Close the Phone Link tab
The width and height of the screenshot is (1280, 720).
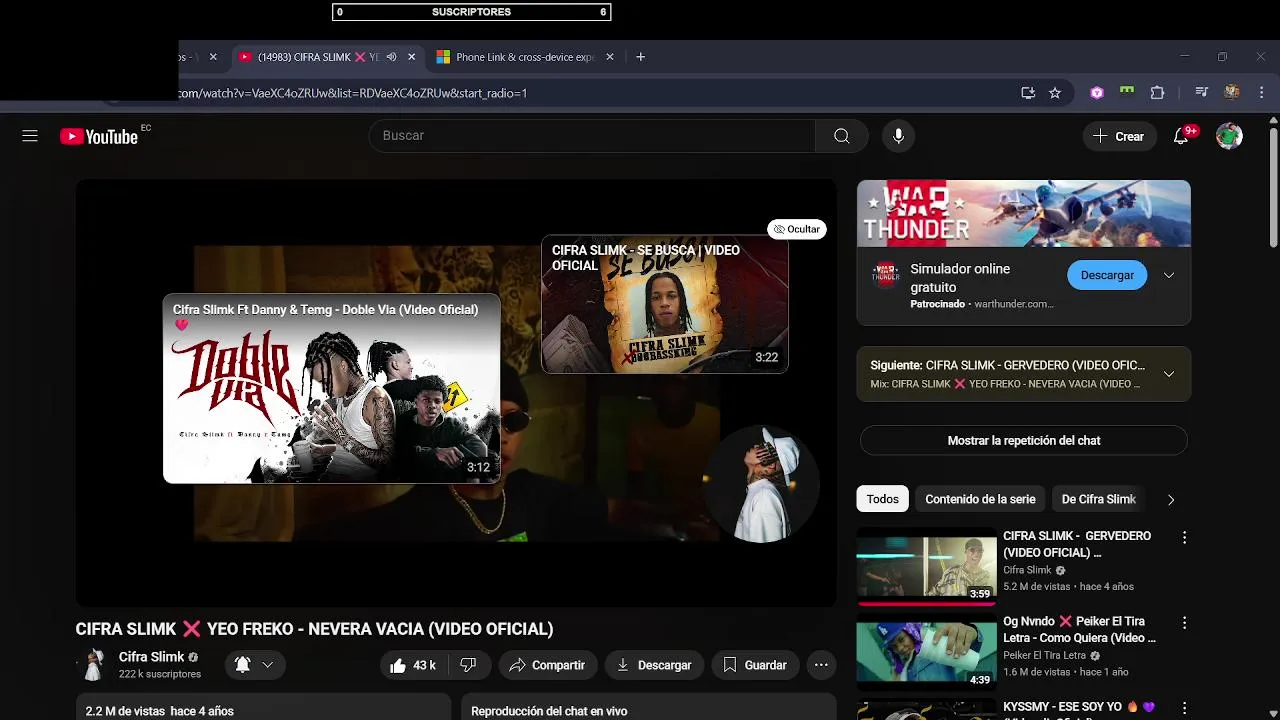(x=610, y=57)
